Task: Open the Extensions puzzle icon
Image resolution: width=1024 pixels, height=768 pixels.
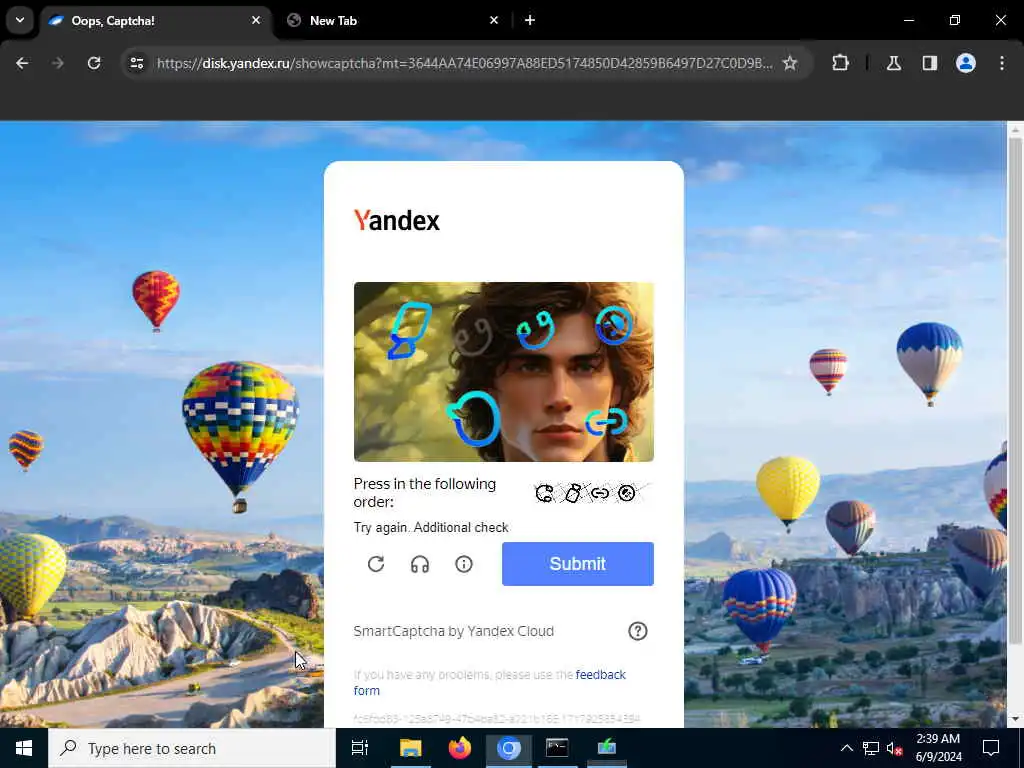Action: click(840, 63)
